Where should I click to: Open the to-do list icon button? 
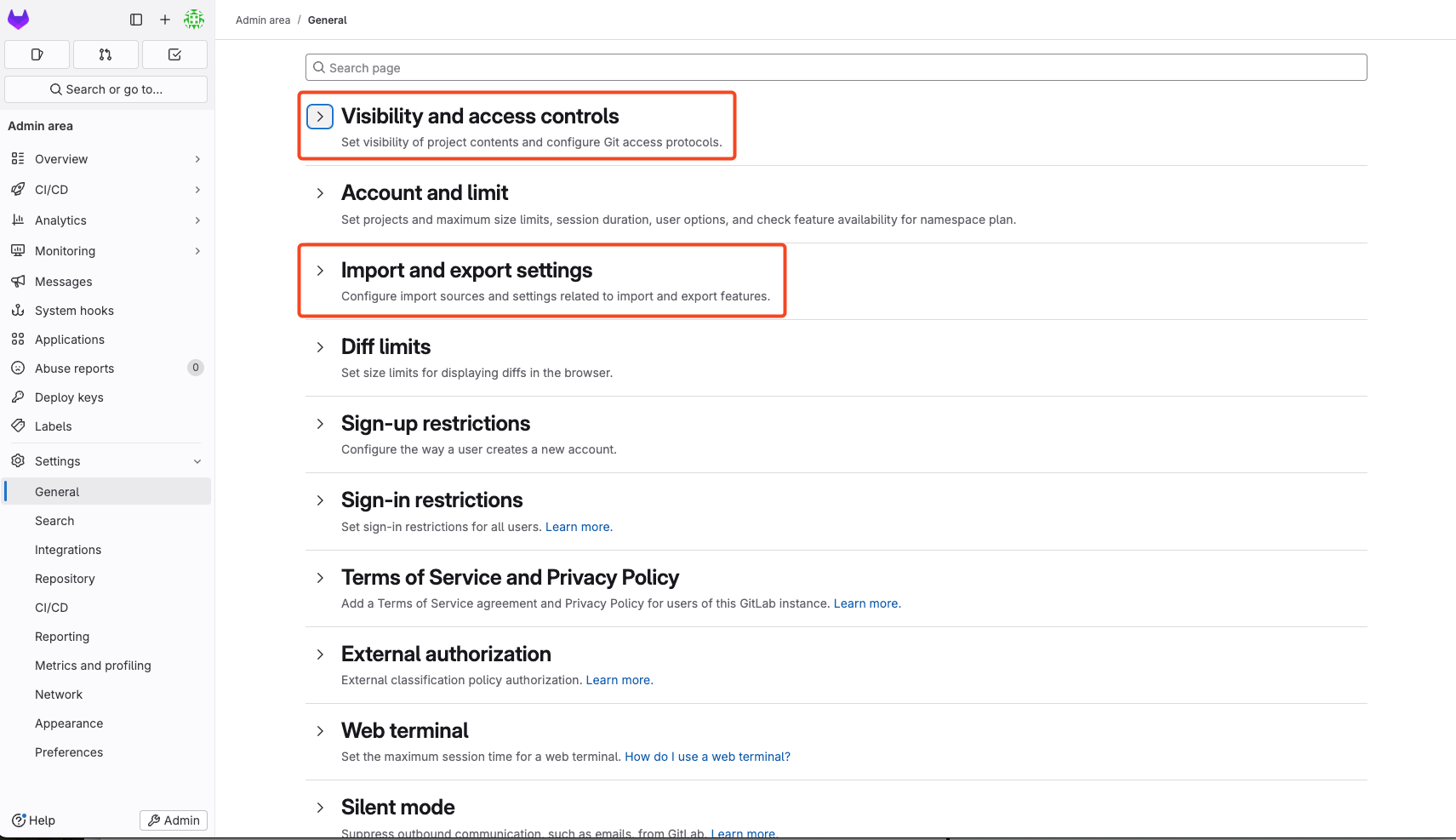coord(174,54)
